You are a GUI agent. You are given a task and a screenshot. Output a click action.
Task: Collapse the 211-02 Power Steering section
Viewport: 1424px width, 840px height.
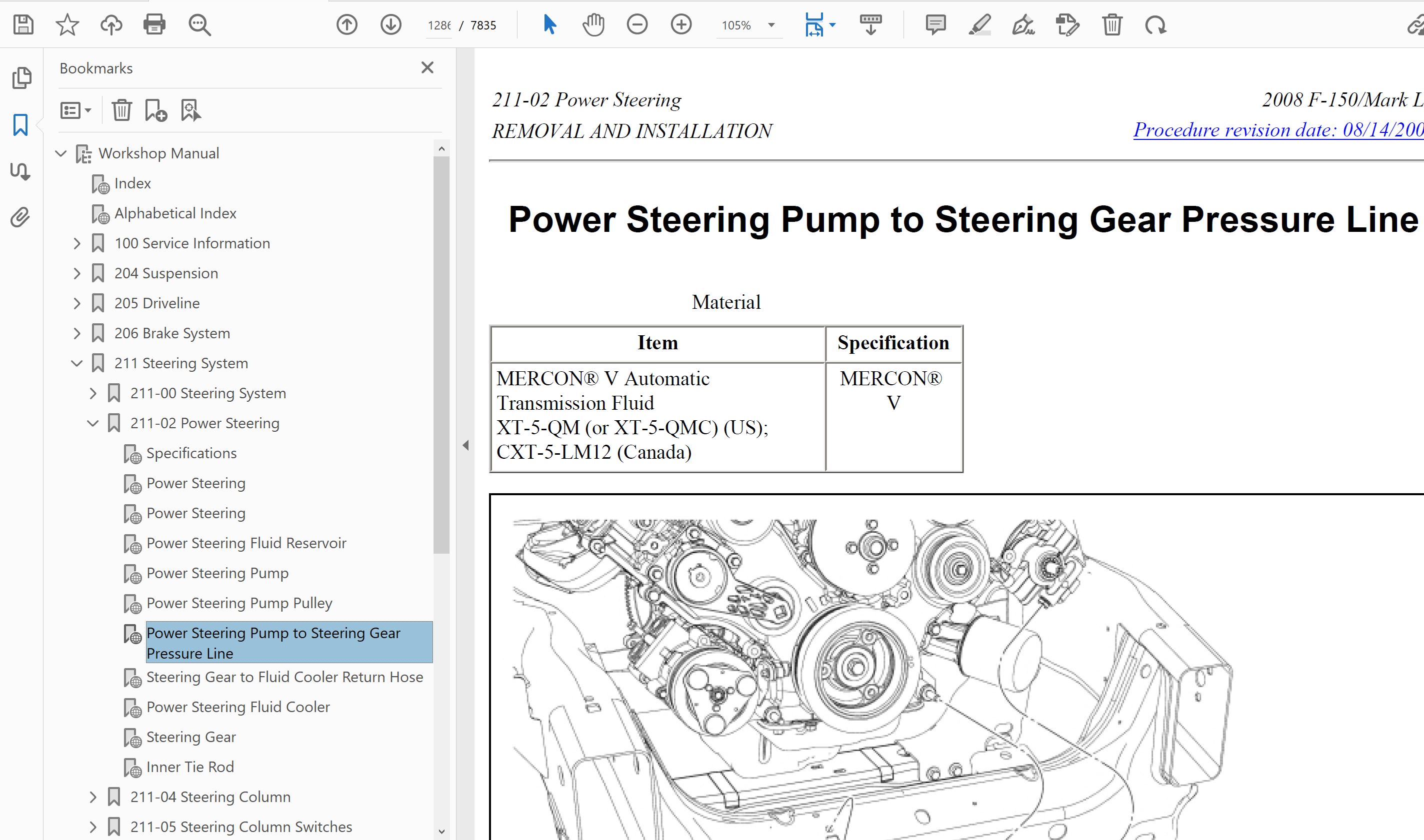pyautogui.click(x=93, y=423)
